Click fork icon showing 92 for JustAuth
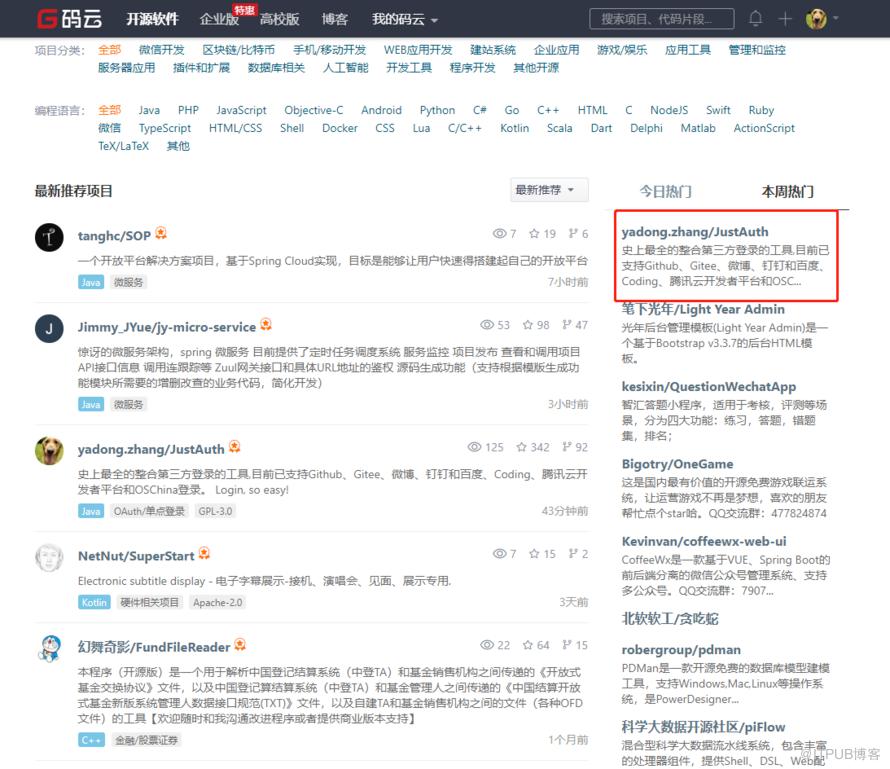Image resolution: width=890 pixels, height=769 pixels. coord(566,447)
